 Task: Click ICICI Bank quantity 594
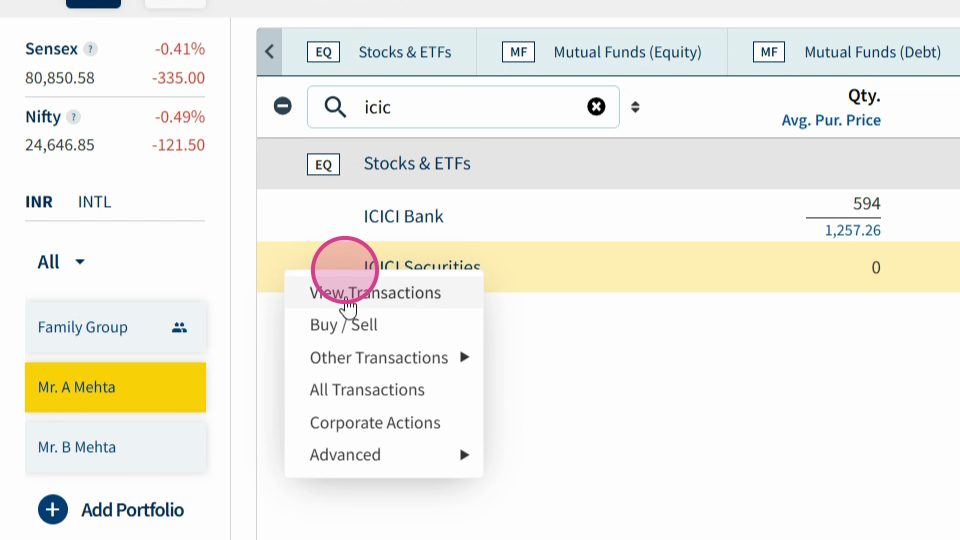pos(866,203)
